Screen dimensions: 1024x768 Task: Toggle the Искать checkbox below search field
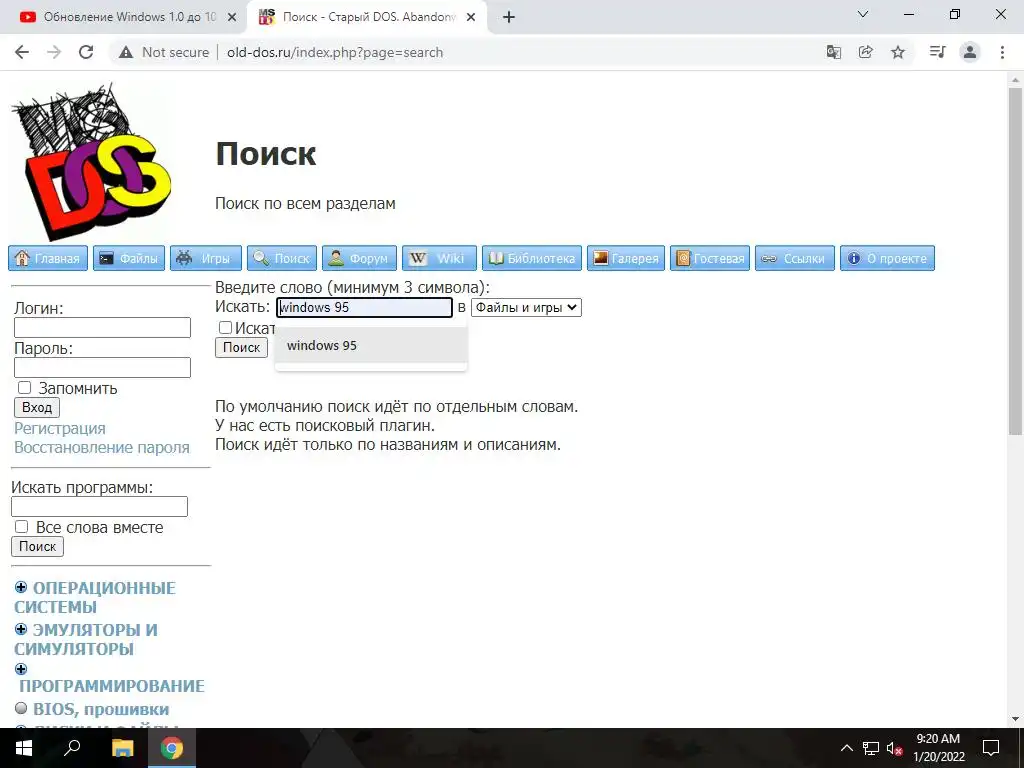click(x=225, y=328)
